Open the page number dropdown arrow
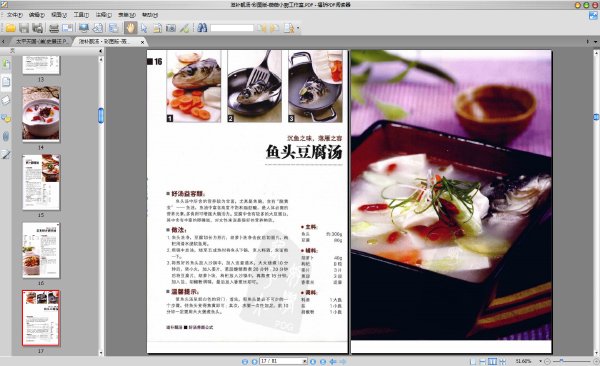Screen dimensions: 600x366 tap(305, 361)
